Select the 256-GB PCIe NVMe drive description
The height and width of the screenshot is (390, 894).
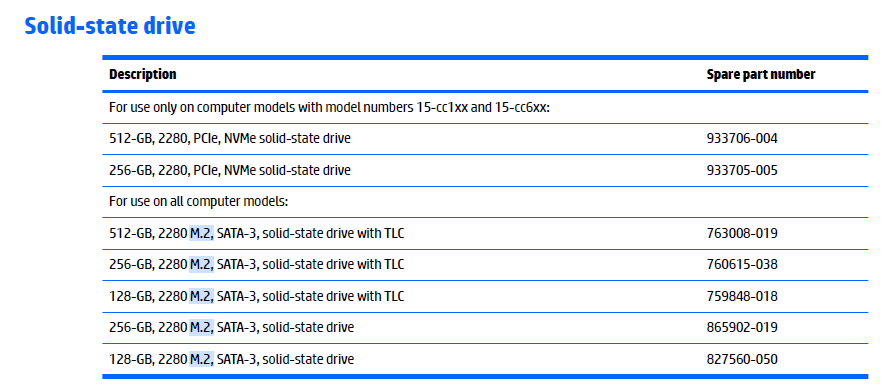coord(230,170)
